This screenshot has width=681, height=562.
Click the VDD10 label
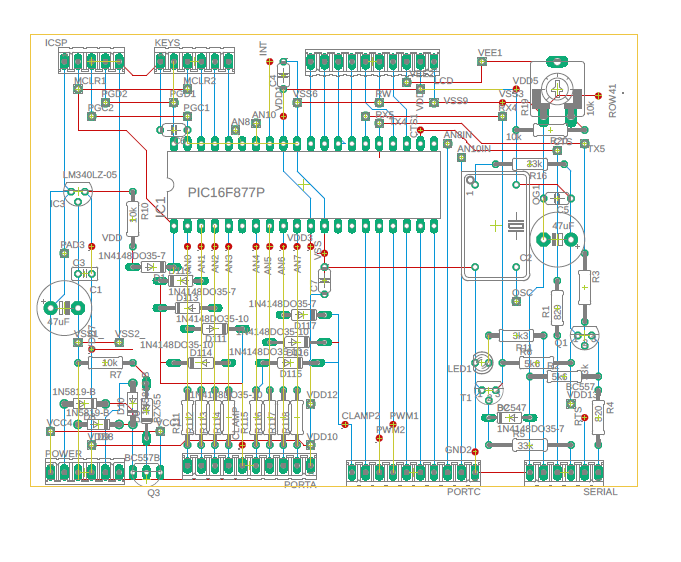[x=322, y=436]
